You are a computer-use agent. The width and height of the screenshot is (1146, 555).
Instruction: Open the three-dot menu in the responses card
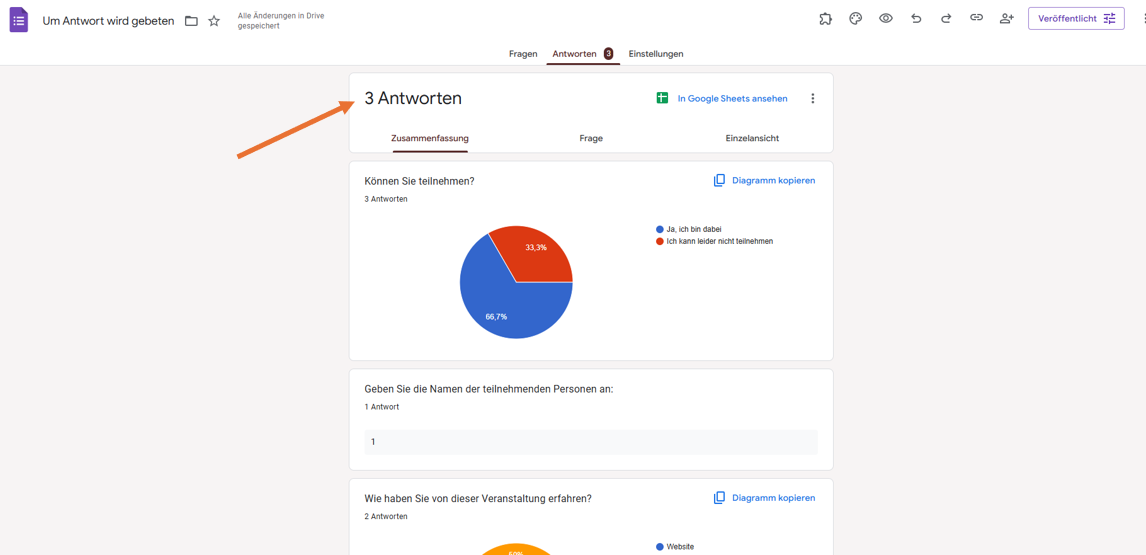(x=813, y=99)
